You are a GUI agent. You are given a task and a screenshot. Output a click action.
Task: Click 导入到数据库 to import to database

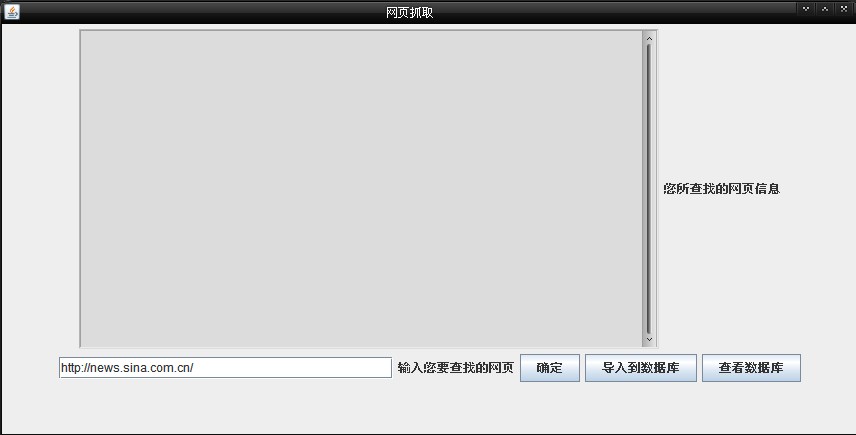641,368
